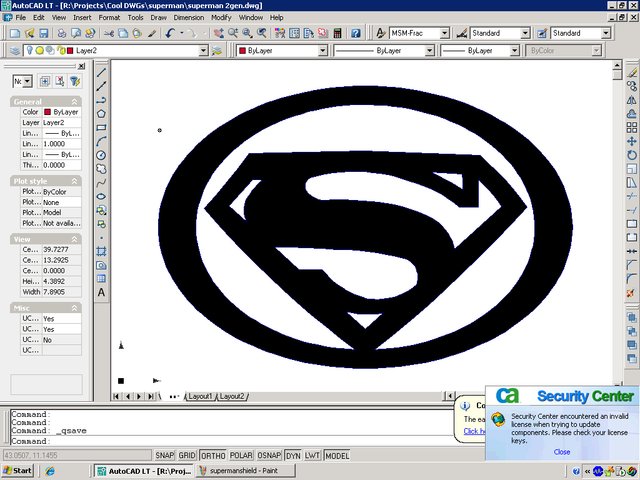Click the Erase tool in Modify toolbar
The height and width of the screenshot is (480, 640).
tap(631, 73)
